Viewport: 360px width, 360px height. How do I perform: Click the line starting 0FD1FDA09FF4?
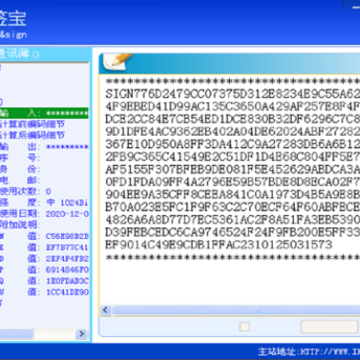pos(233,182)
